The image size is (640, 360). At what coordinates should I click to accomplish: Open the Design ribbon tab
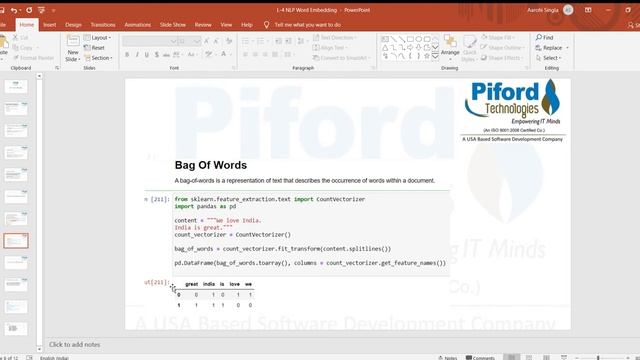pos(73,25)
